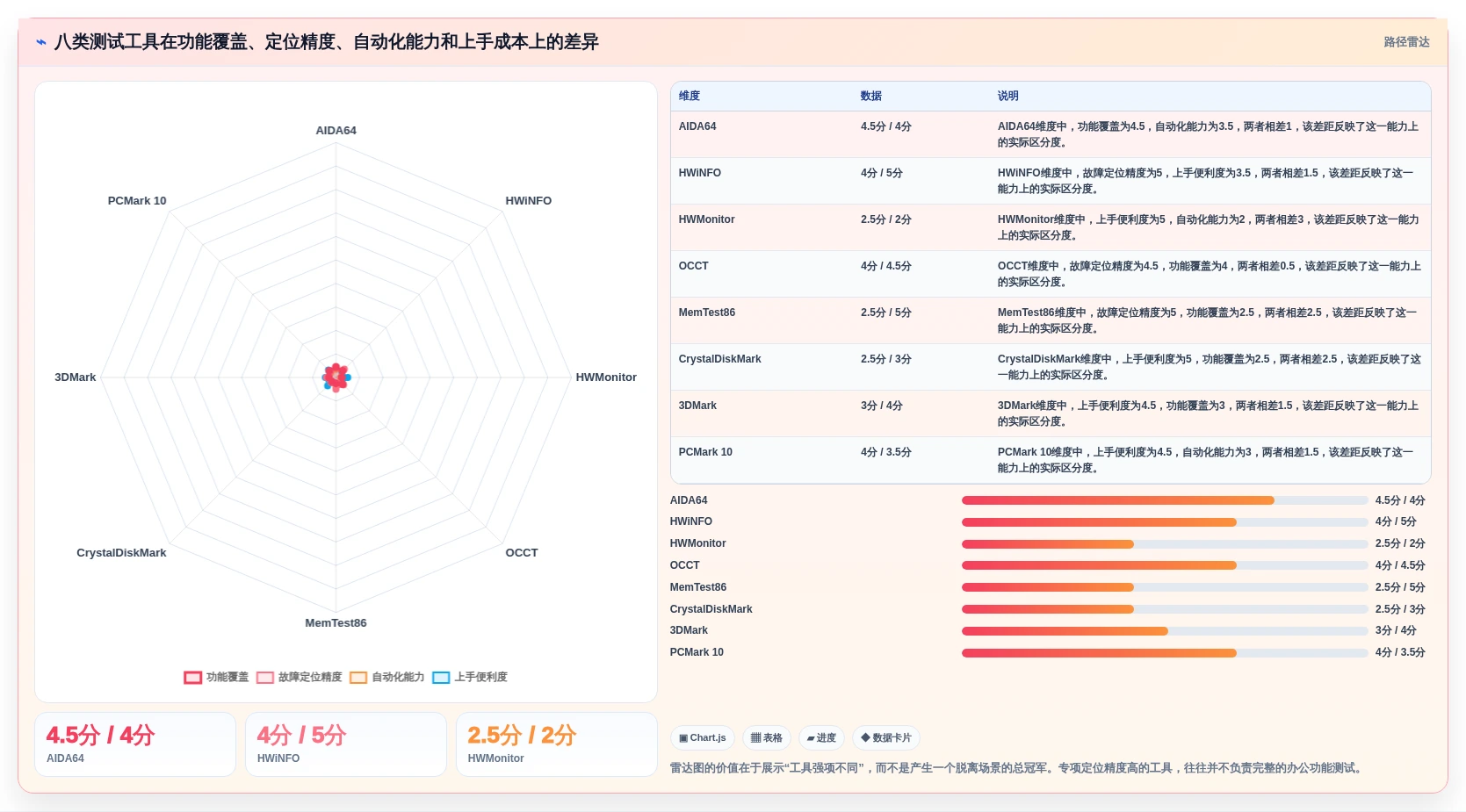Click the PCMark 10 radar axis label
The image size is (1466, 812).
pos(137,201)
